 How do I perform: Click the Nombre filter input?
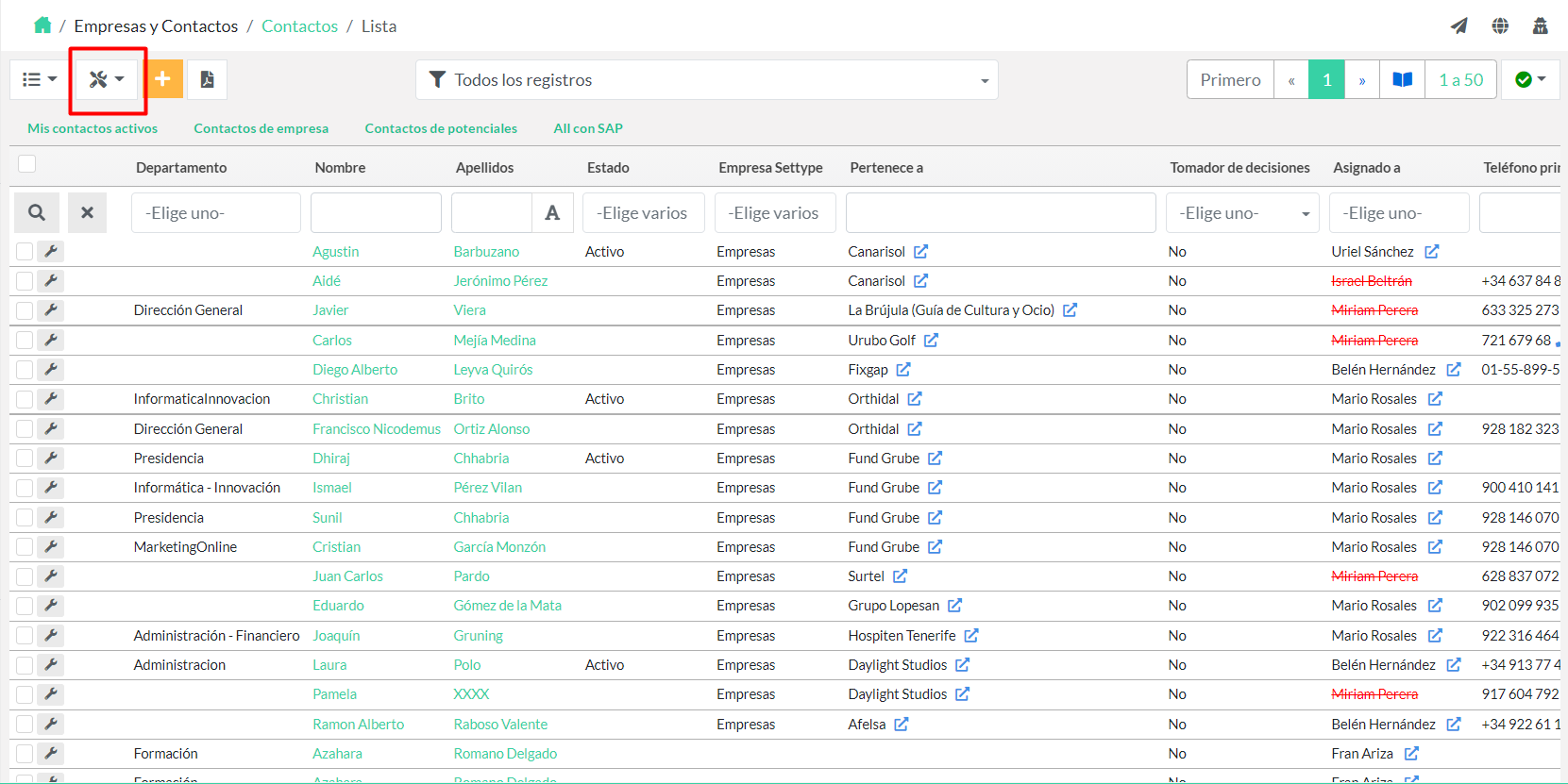(x=376, y=212)
